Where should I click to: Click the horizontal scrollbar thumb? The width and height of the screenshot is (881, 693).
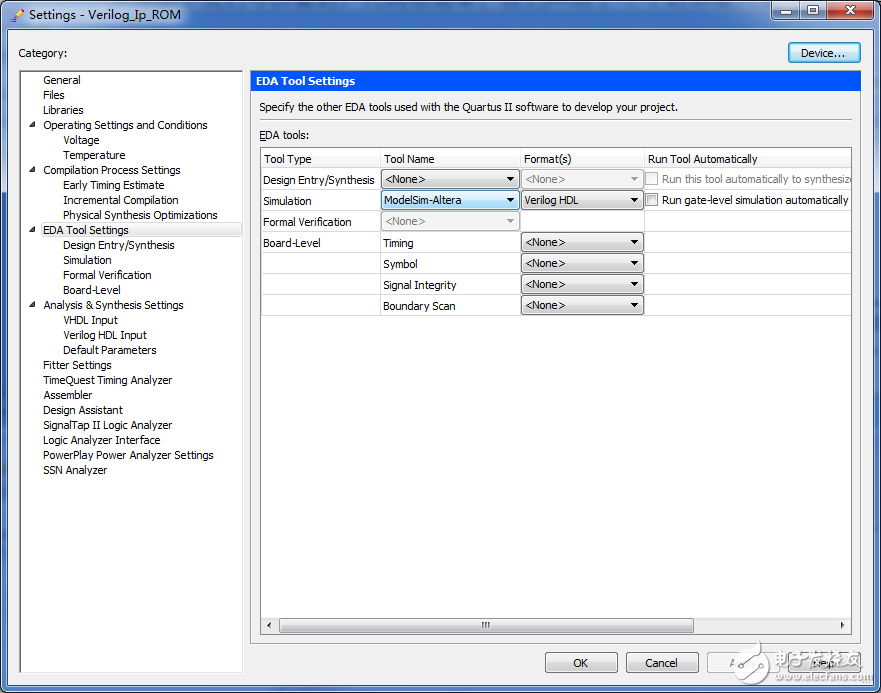tap(486, 625)
